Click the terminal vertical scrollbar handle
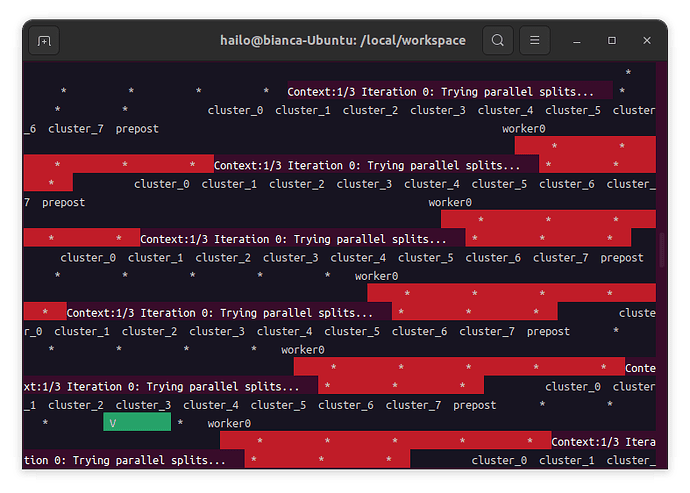Image resolution: width=690 pixels, height=493 pixels. (x=660, y=249)
